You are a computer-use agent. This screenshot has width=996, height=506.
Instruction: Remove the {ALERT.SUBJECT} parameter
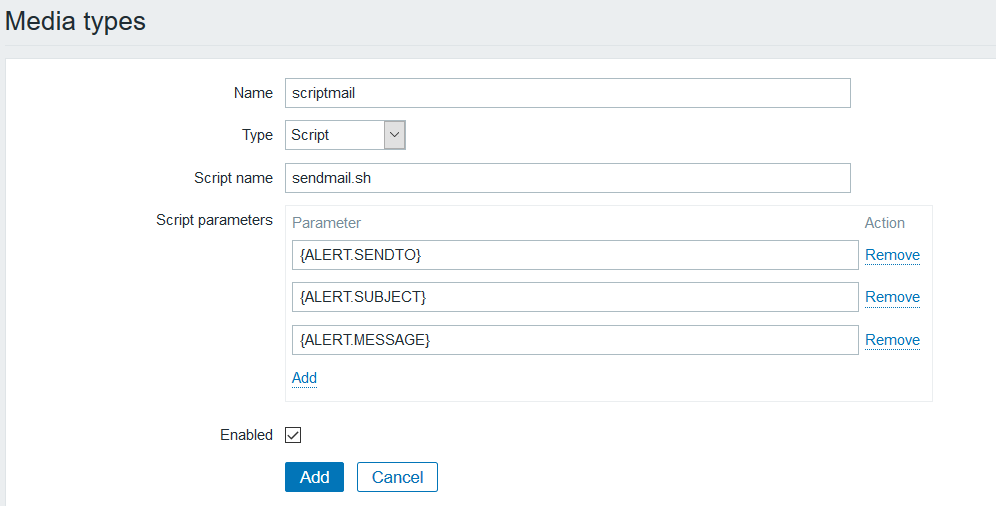pyautogui.click(x=892, y=297)
